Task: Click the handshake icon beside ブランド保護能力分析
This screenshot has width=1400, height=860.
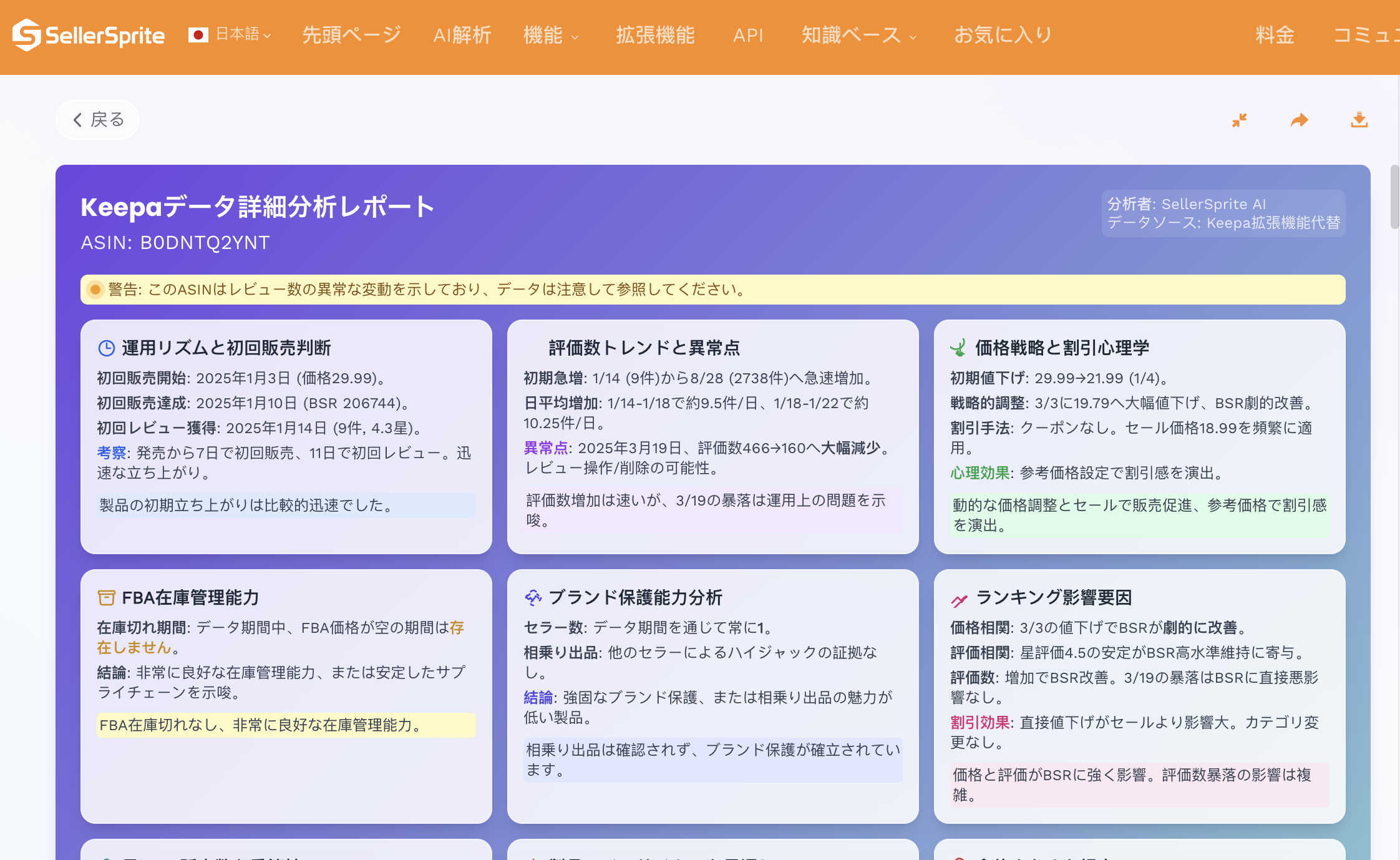Action: coord(533,598)
